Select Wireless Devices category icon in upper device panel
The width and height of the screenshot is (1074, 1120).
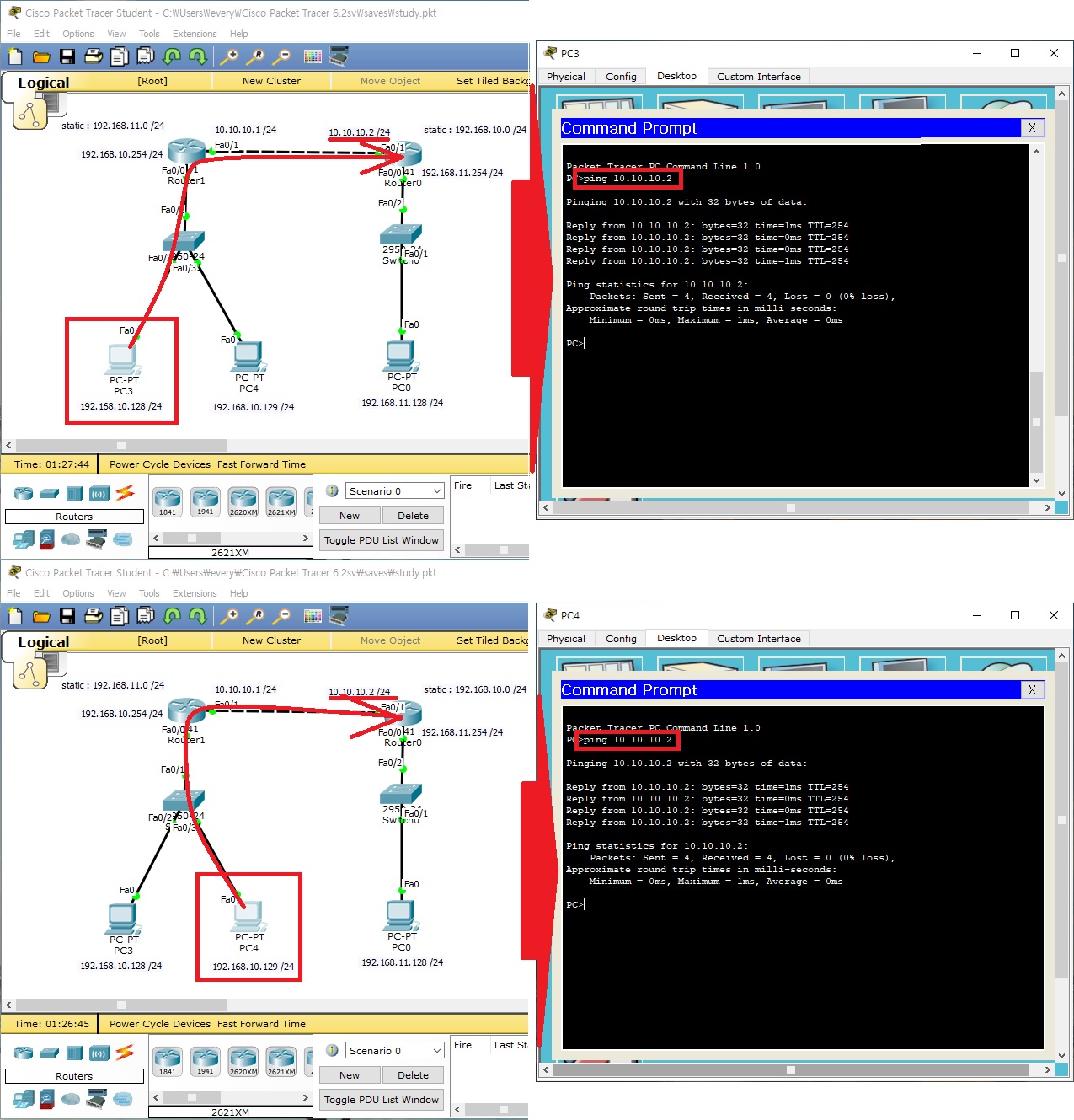point(99,493)
